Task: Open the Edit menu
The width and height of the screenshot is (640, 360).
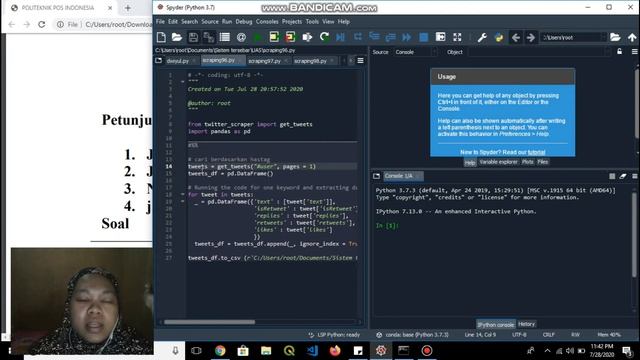Action: click(x=173, y=21)
